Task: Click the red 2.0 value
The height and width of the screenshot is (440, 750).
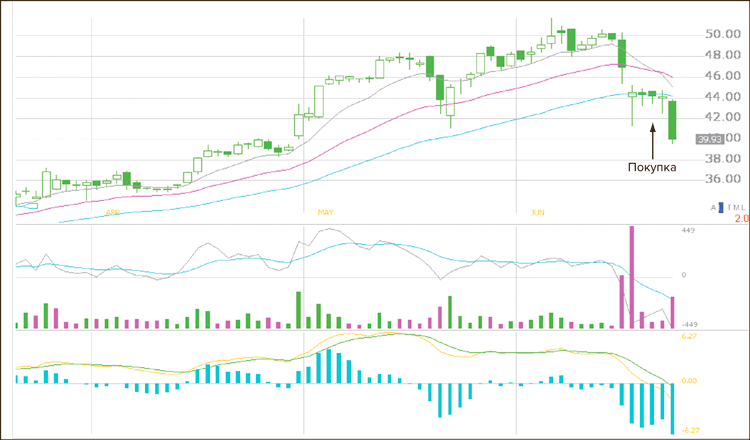Action: tap(741, 218)
